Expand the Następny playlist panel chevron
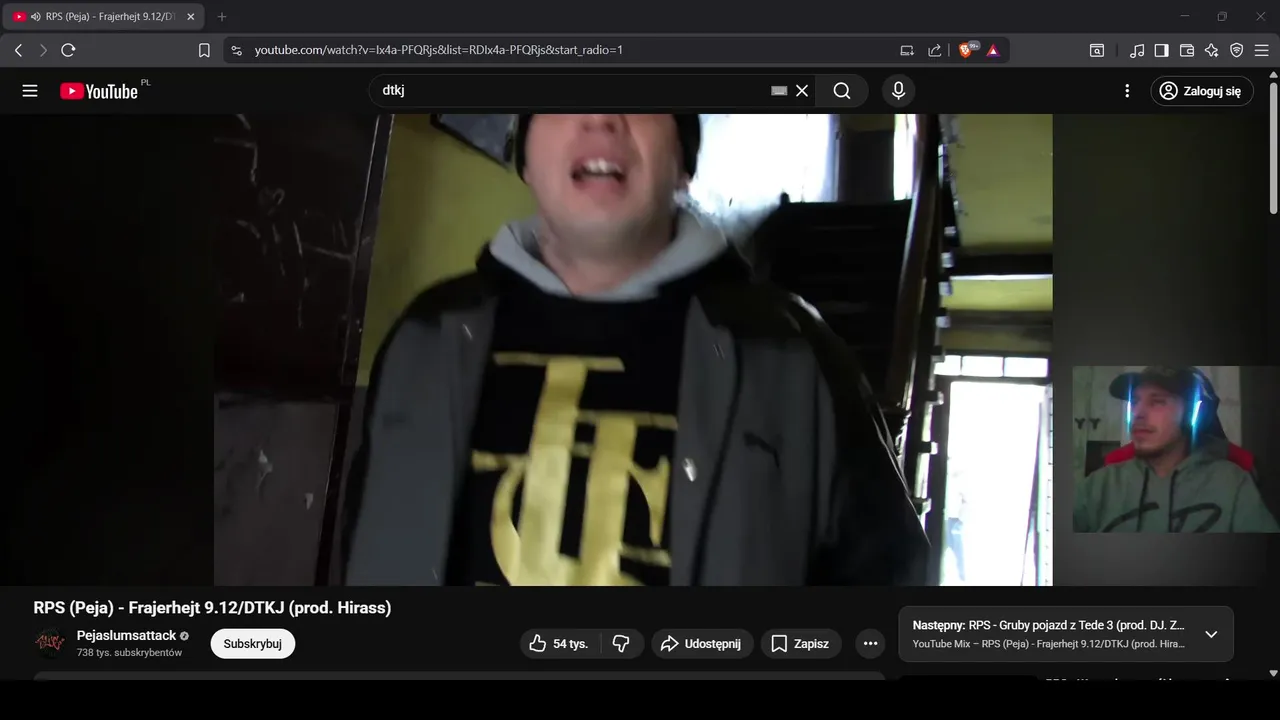Image resolution: width=1280 pixels, height=720 pixels. pos(1211,634)
